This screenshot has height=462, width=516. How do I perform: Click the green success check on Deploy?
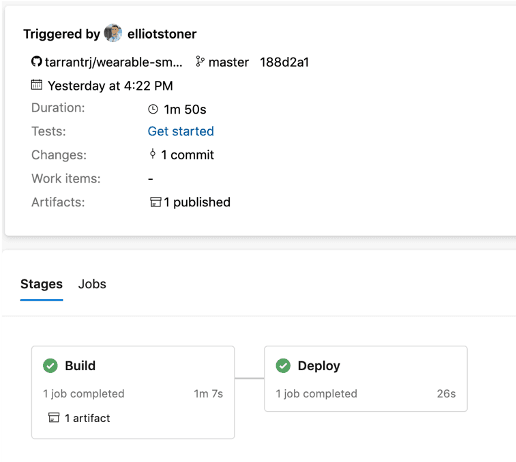[283, 366]
